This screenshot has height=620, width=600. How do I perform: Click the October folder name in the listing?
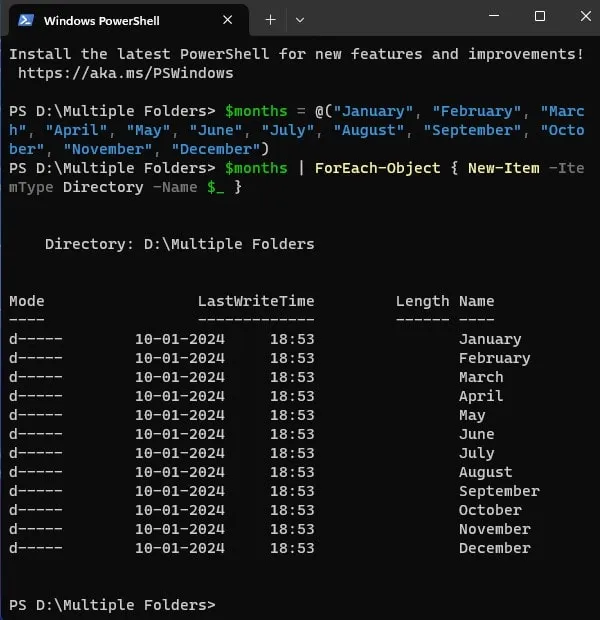(490, 510)
